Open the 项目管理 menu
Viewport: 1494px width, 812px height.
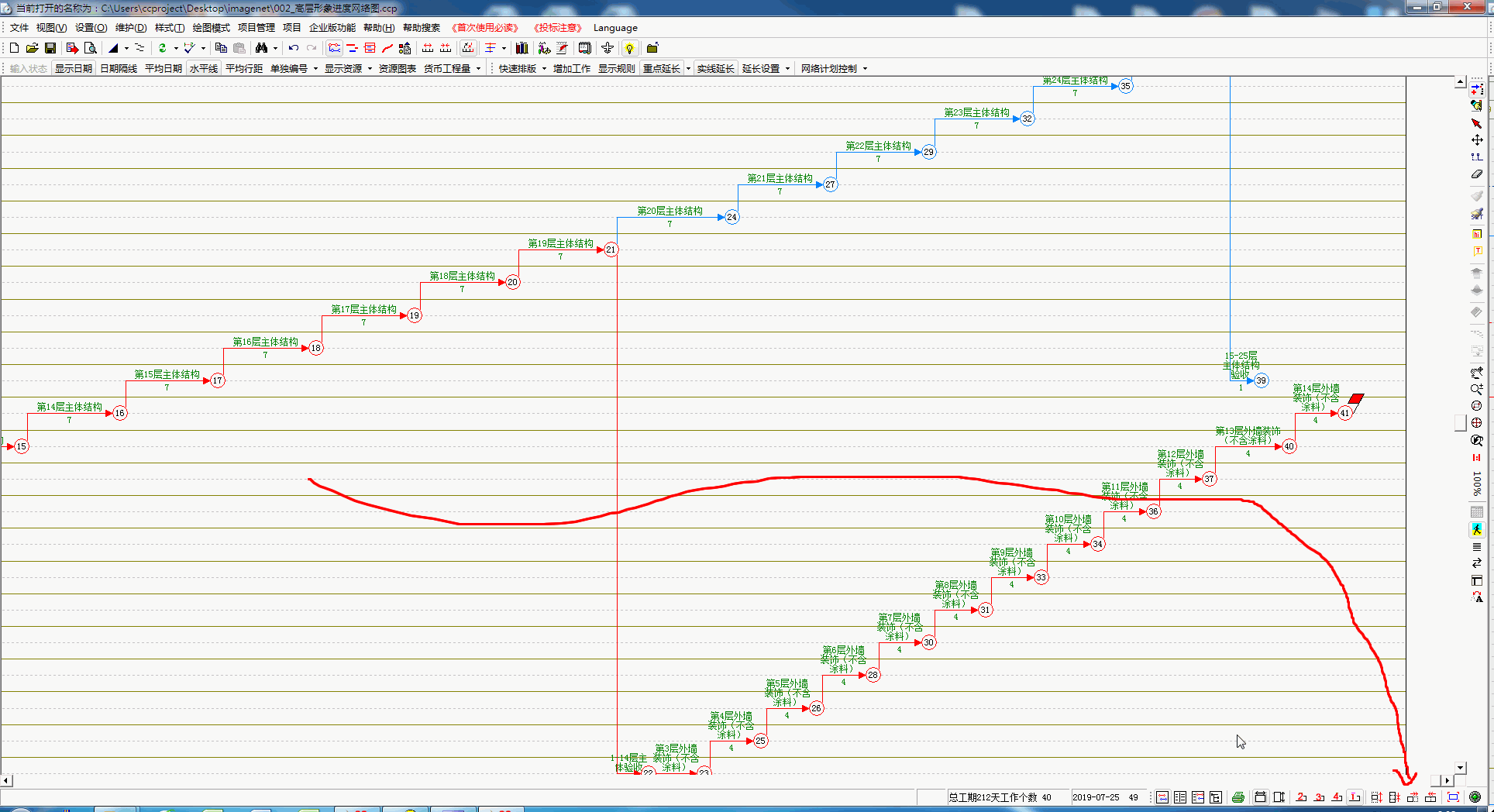pos(256,28)
